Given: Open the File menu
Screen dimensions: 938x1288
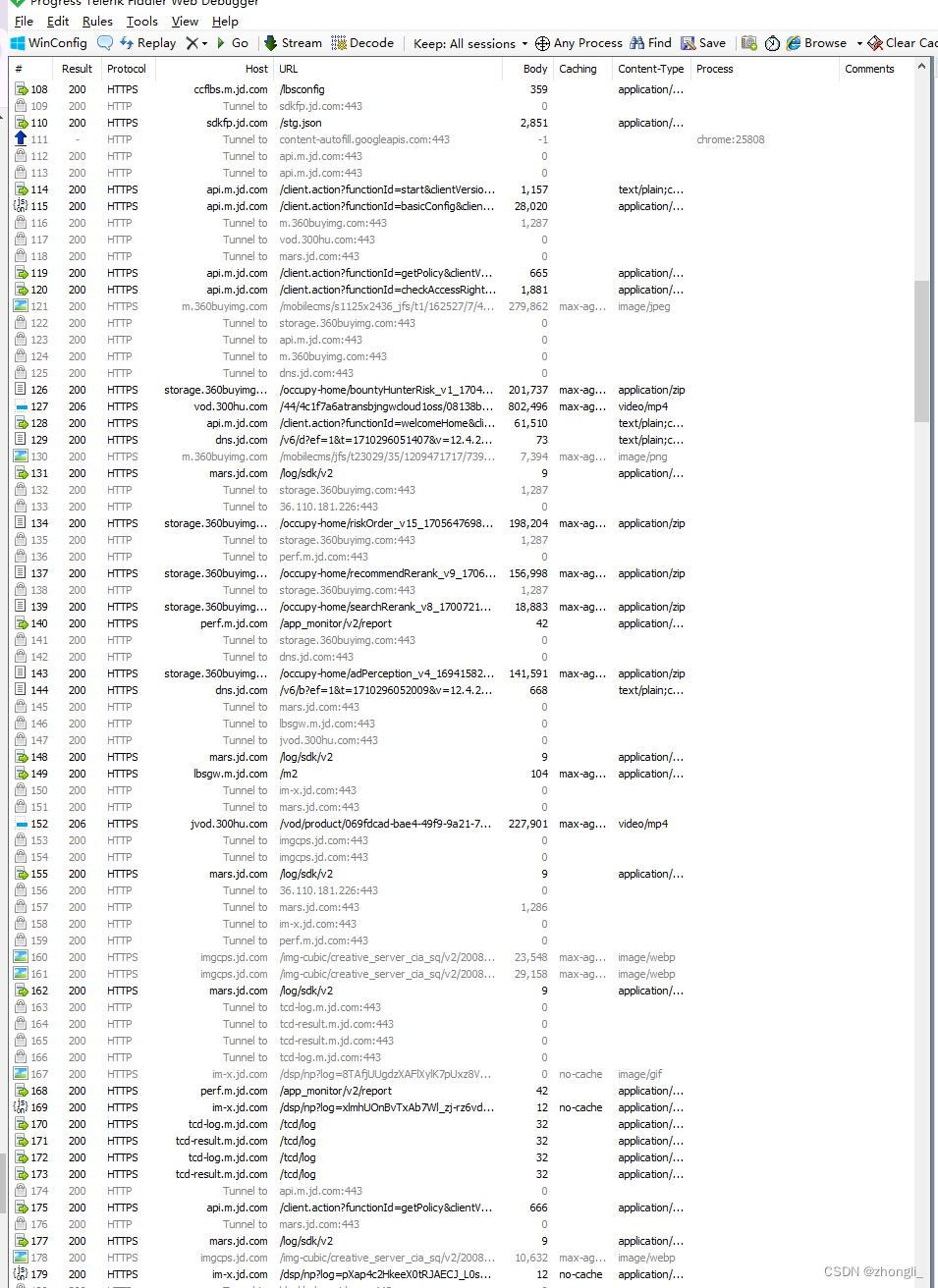Looking at the screenshot, I should point(24,21).
